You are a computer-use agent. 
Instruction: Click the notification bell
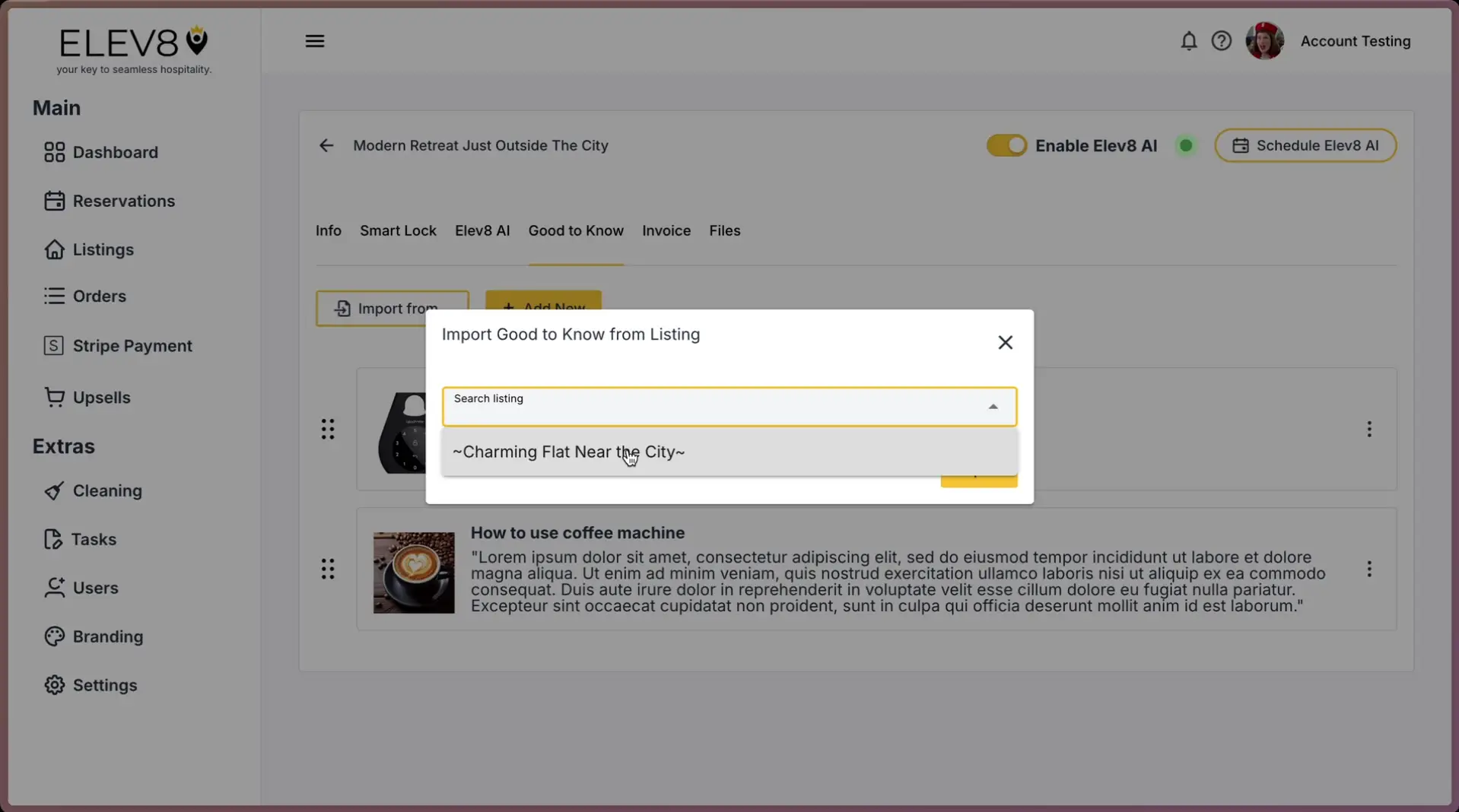coord(1187,41)
